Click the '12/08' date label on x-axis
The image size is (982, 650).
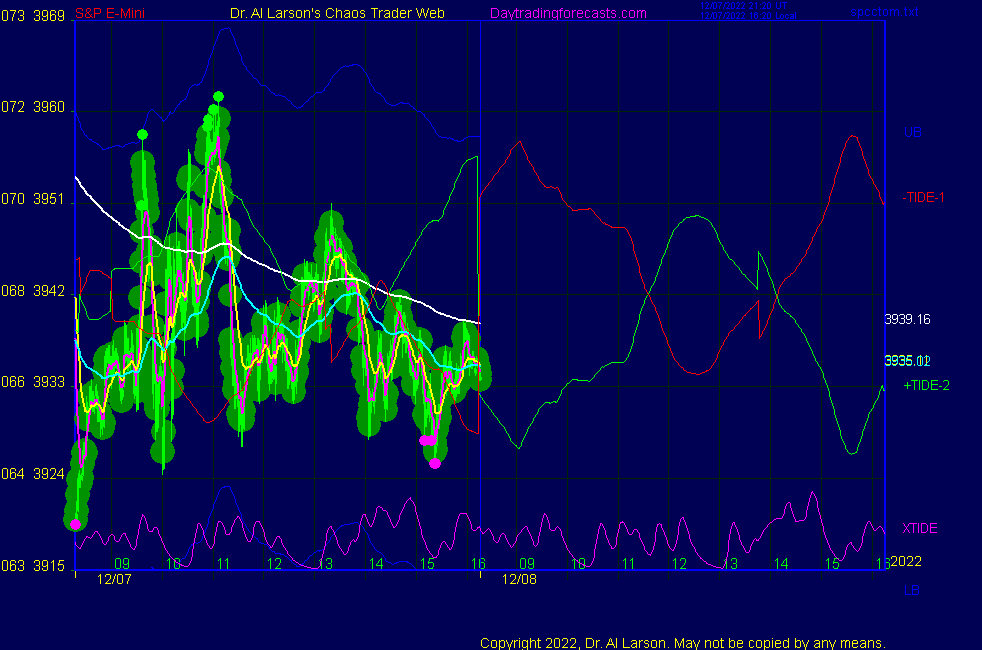pos(519,579)
